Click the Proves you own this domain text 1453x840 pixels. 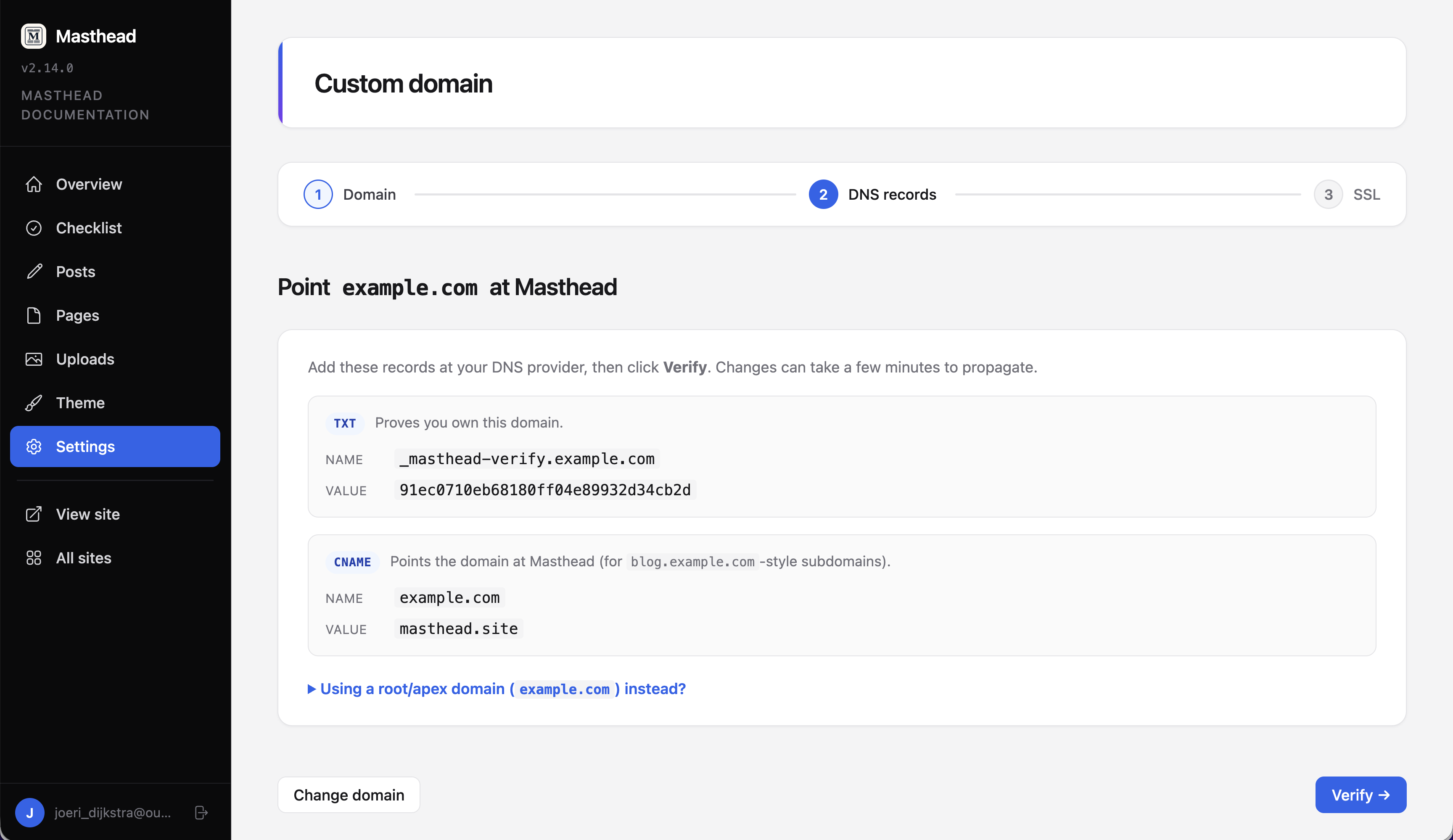(469, 423)
